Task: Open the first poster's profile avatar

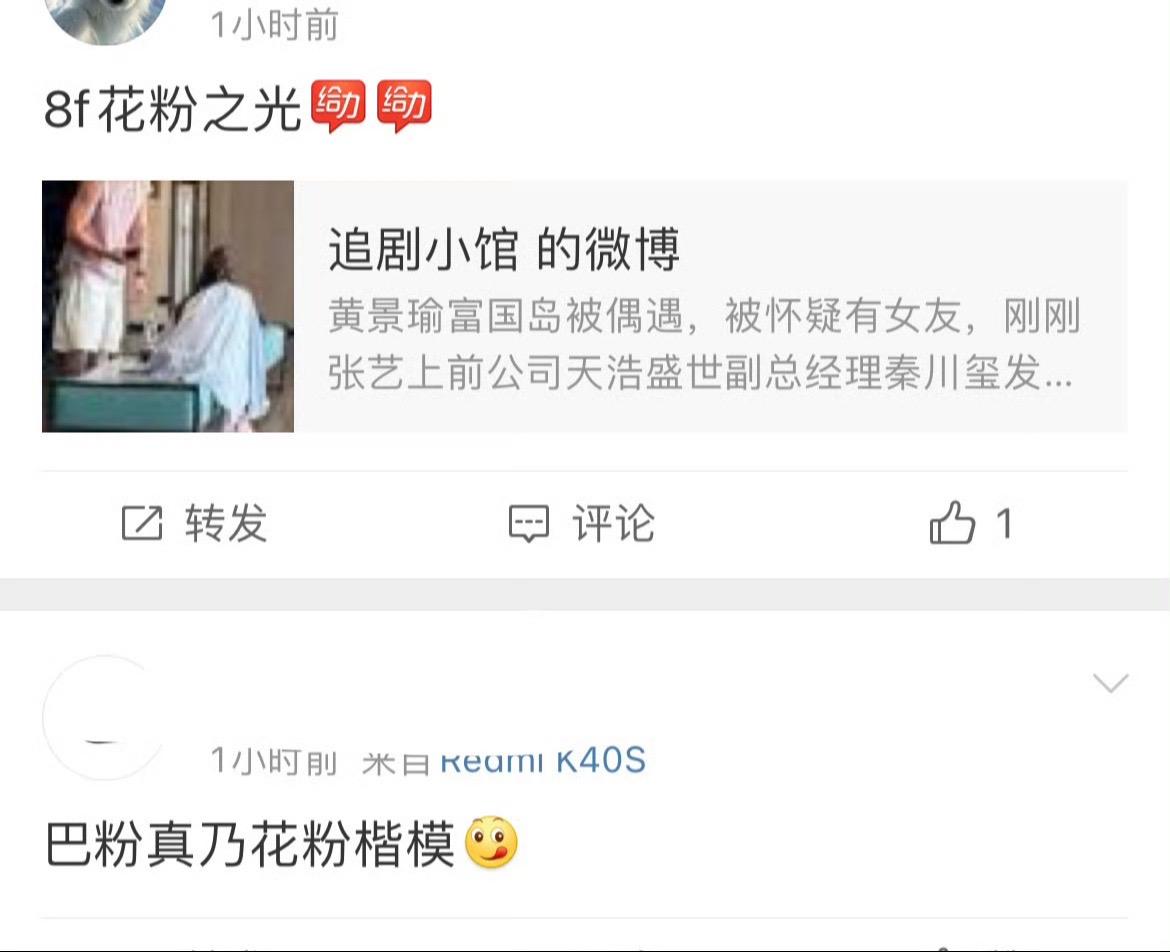Action: pos(105,19)
